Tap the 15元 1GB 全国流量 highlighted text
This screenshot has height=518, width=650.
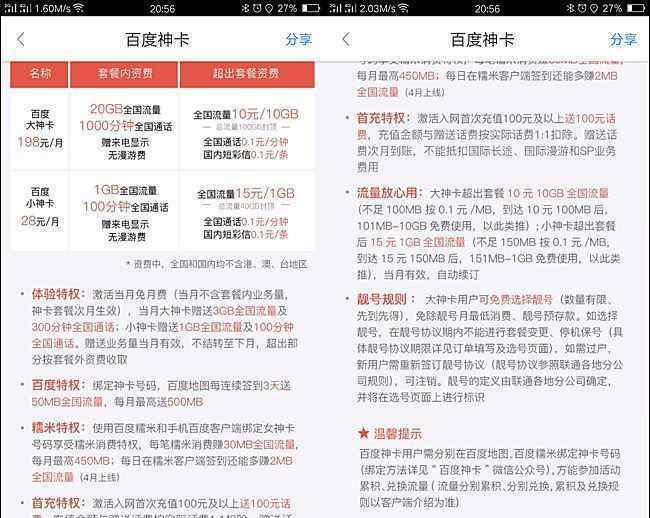(417, 242)
